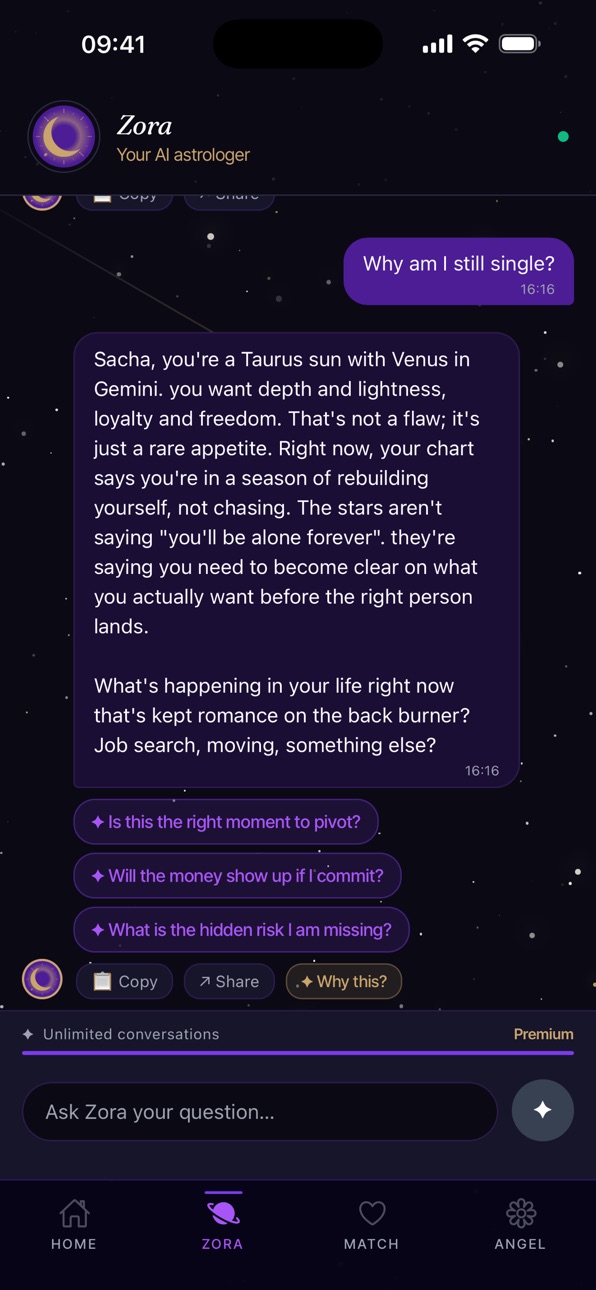Viewport: 596px width, 1290px height.
Task: Tap the Premium label
Action: 543,1034
